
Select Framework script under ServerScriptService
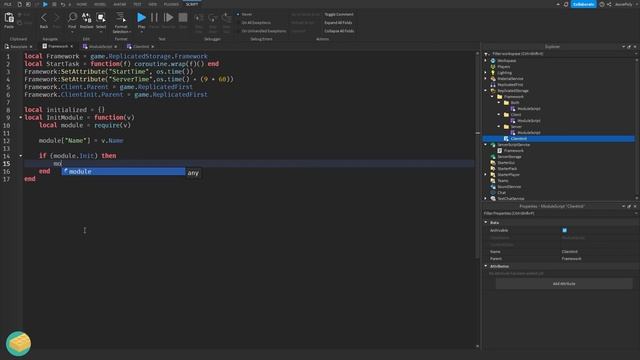pyautogui.click(x=513, y=151)
